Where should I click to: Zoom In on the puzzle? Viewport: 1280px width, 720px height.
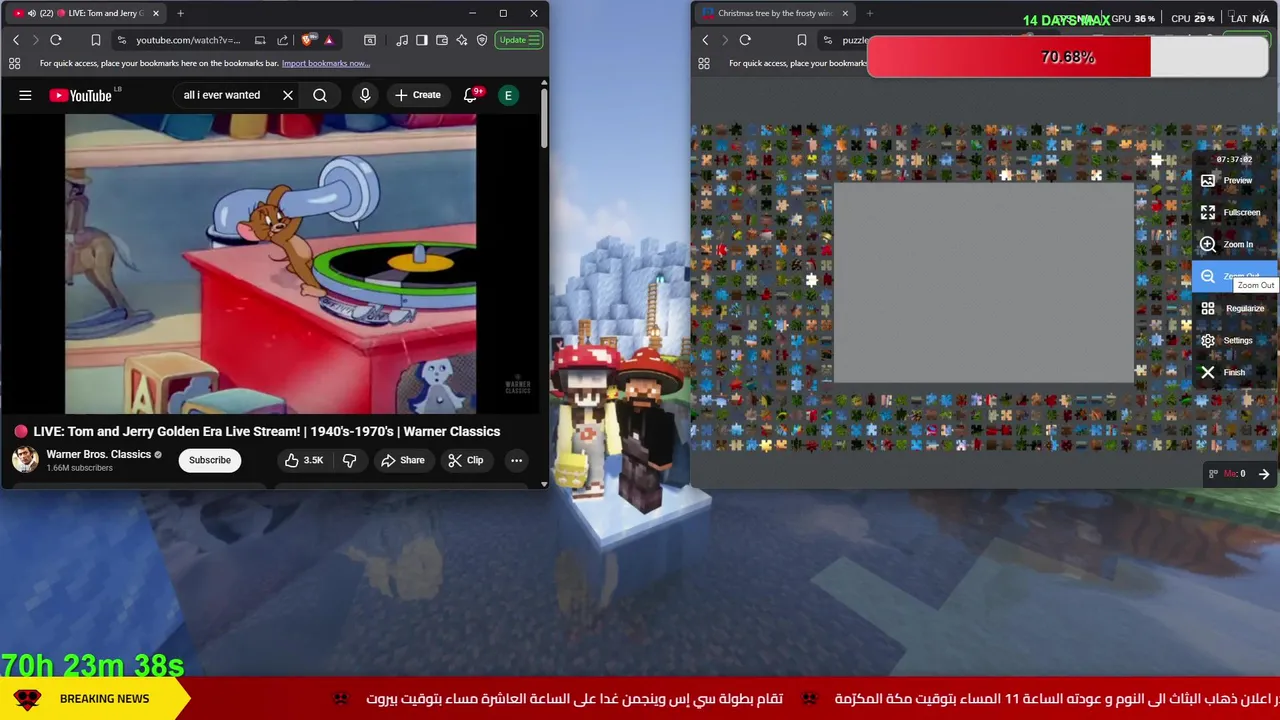click(1235, 244)
